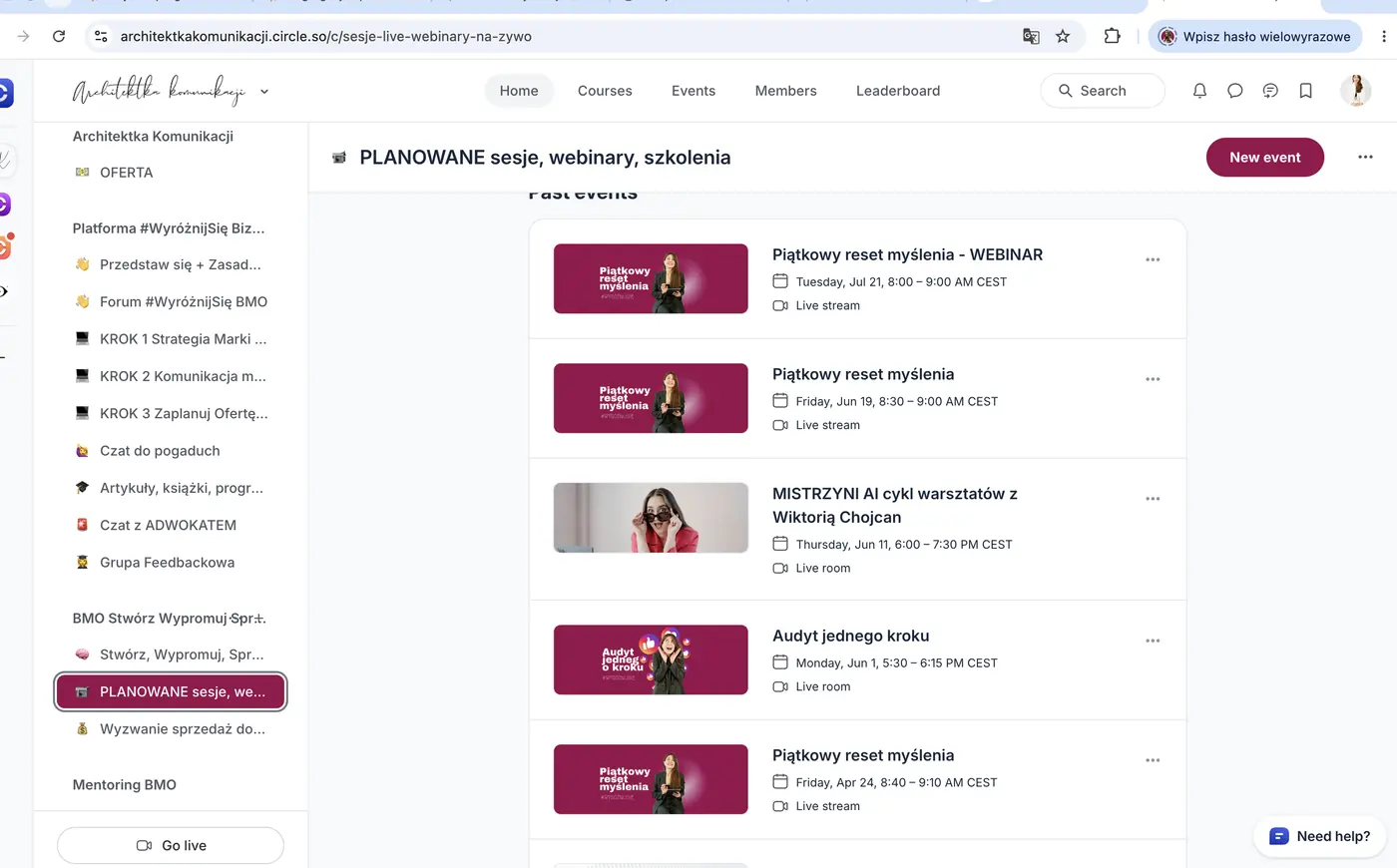This screenshot has height=868, width=1397.
Task: Open options for Apr 24 Piątkowy reset myślenia
Action: (x=1153, y=760)
